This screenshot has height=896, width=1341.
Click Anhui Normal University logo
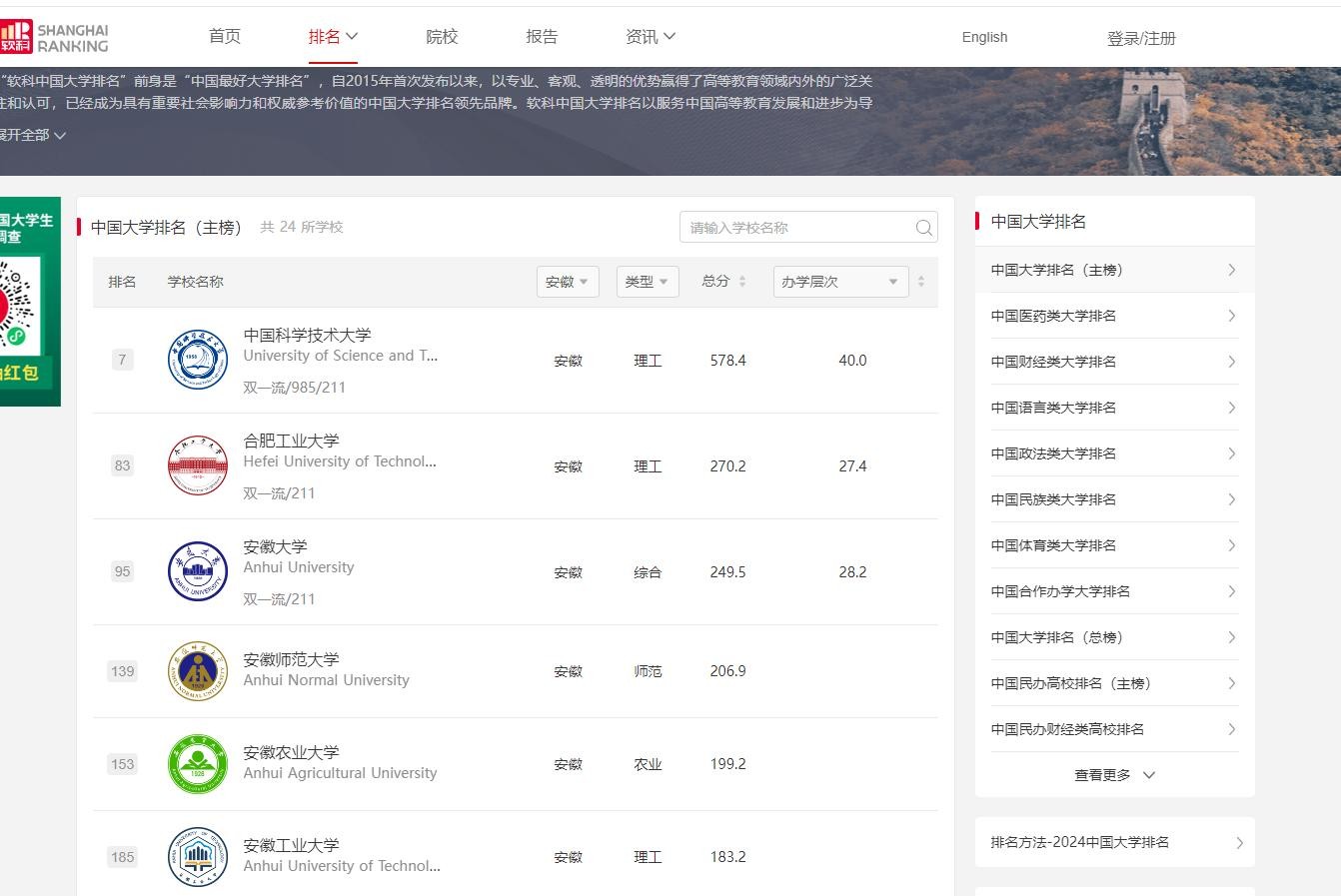click(198, 671)
